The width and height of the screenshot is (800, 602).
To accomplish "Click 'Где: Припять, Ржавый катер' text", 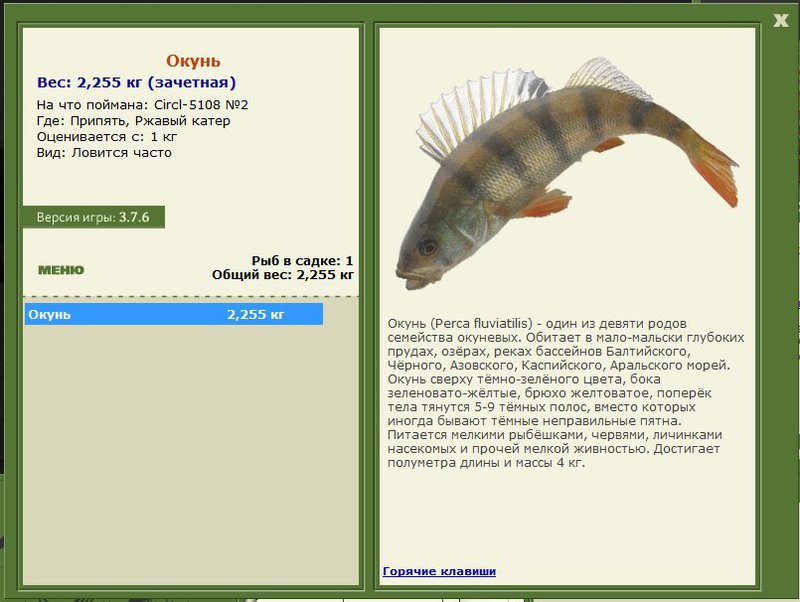I will (133, 121).
